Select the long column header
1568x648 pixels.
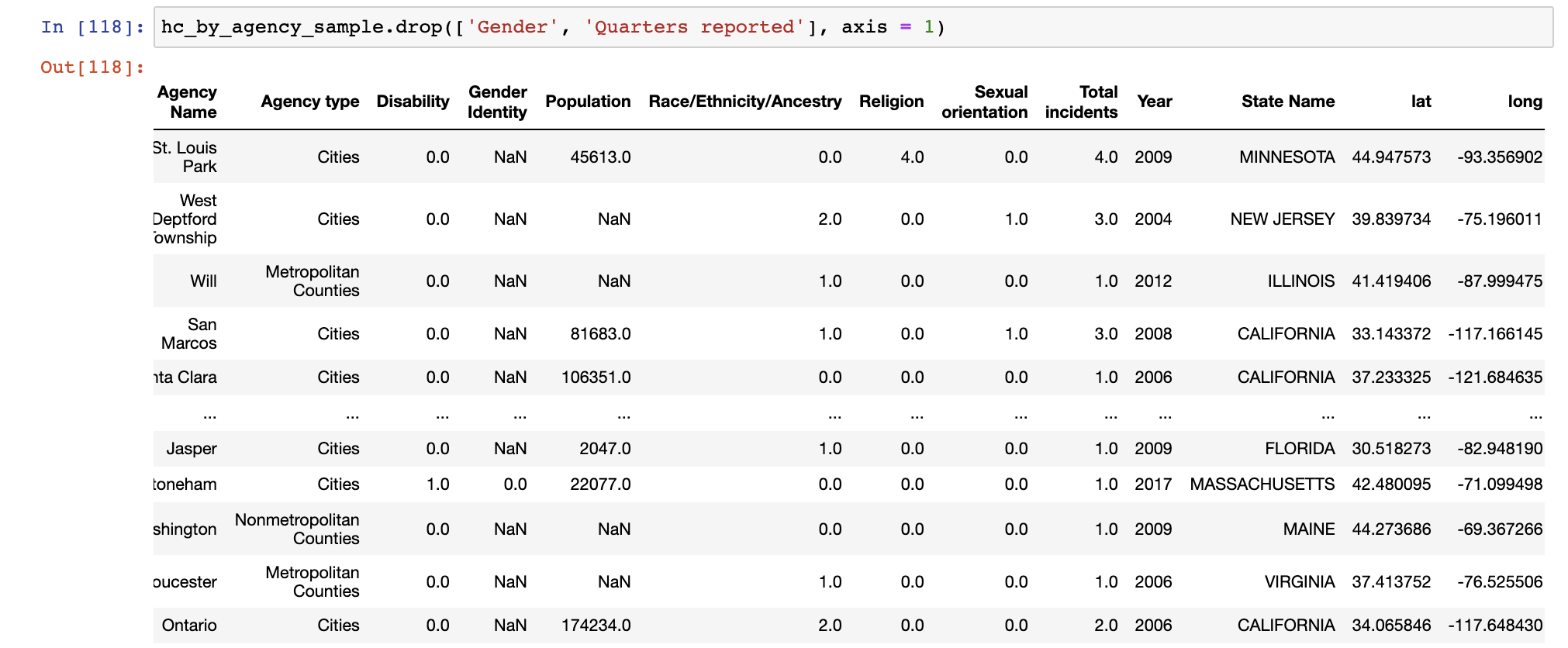tap(1525, 102)
